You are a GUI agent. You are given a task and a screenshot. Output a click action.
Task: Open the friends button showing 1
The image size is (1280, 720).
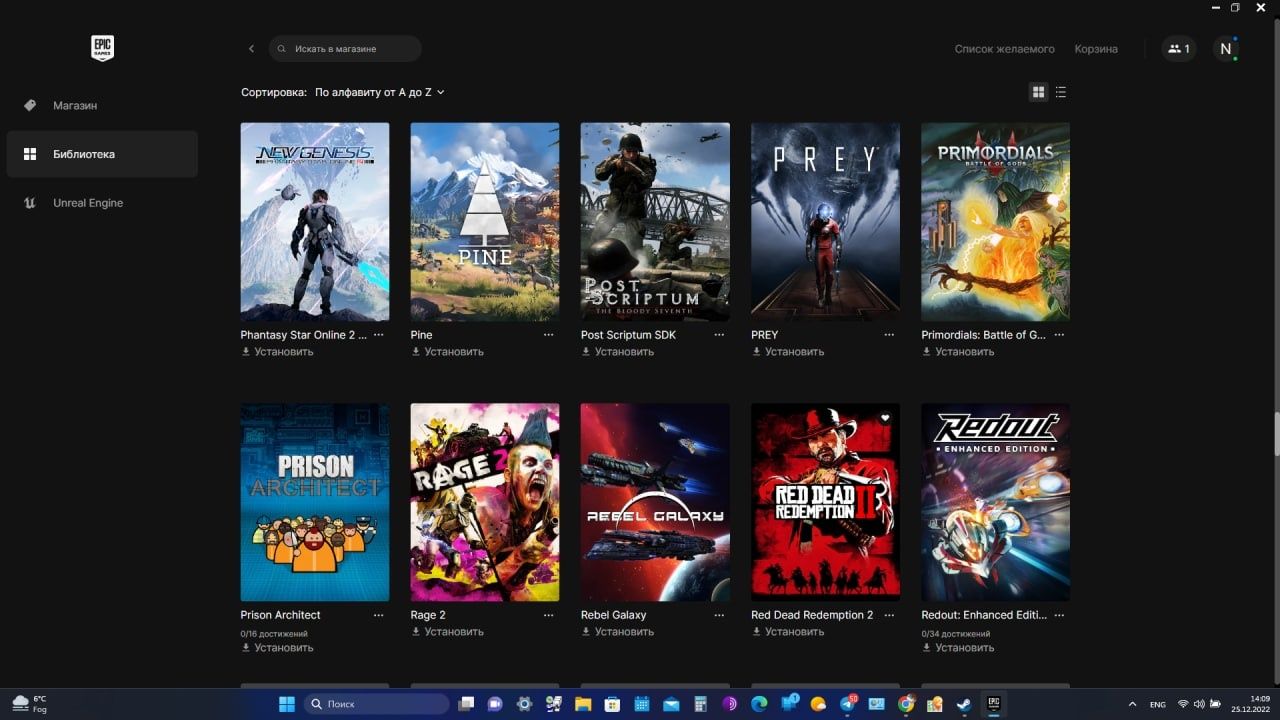pos(1179,48)
